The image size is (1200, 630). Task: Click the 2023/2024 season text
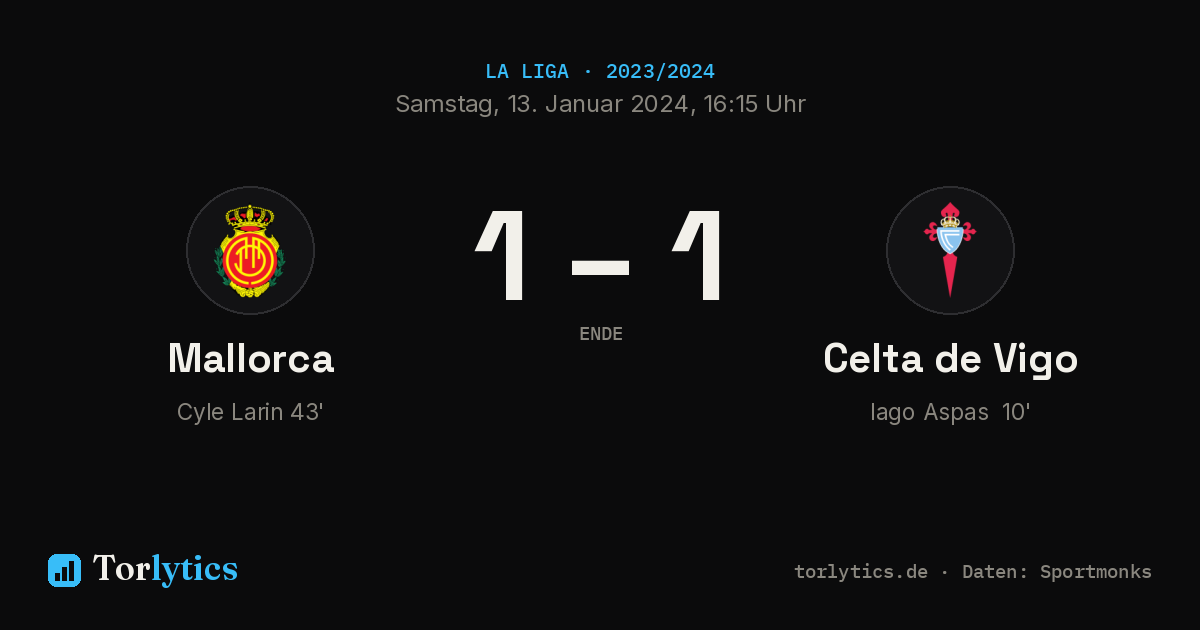660,72
